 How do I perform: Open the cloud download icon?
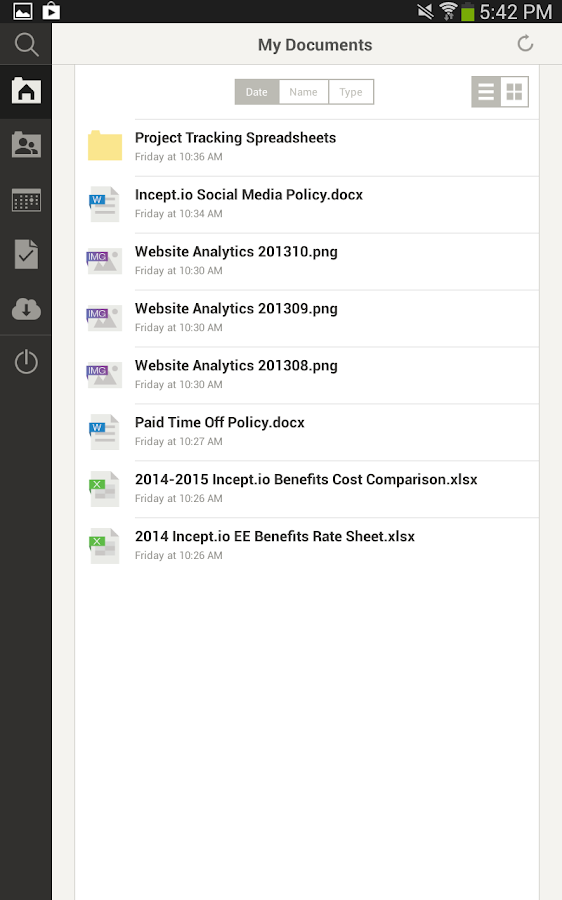click(x=26, y=309)
